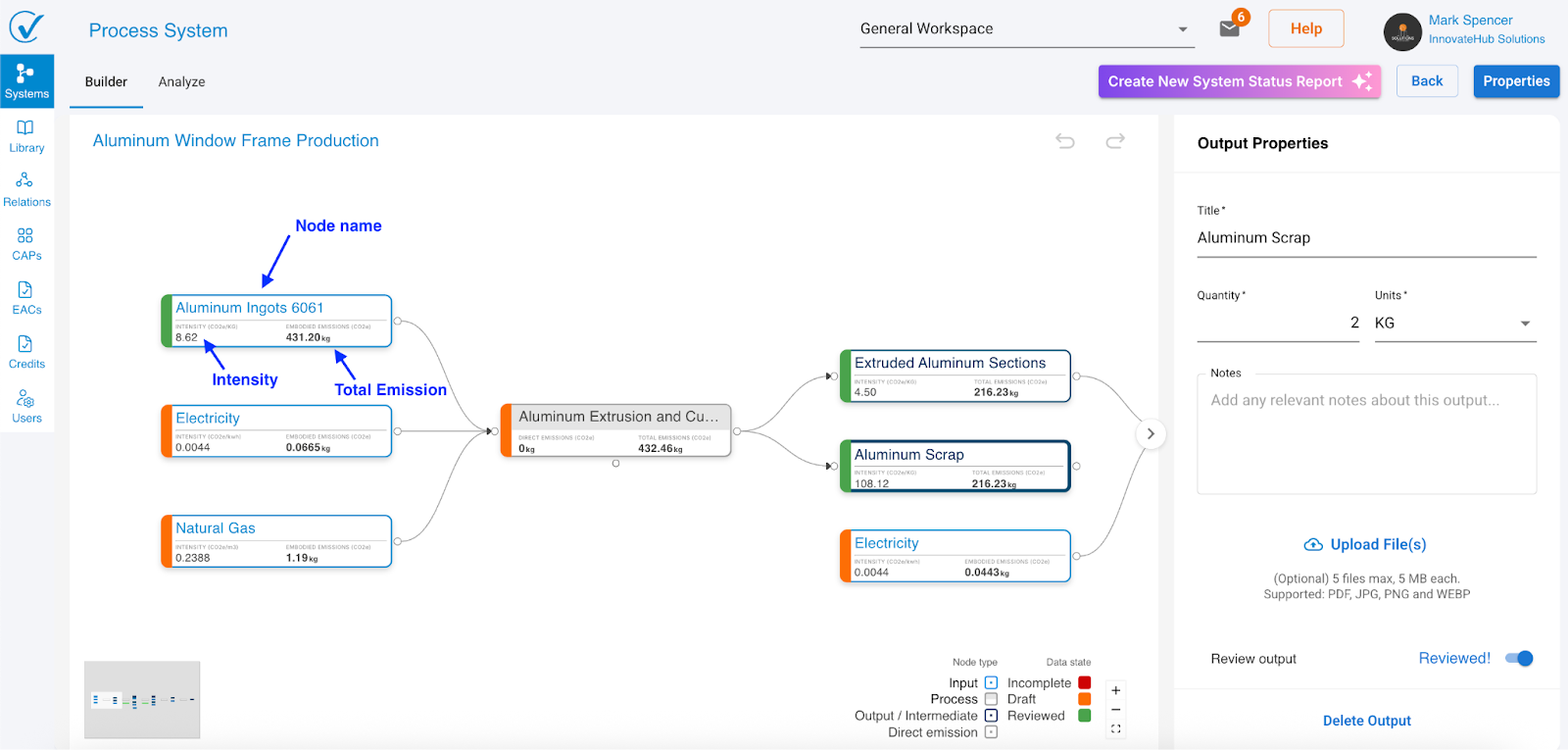Expand the side panel chevron arrow
The image size is (1568, 750).
pos(1151,433)
